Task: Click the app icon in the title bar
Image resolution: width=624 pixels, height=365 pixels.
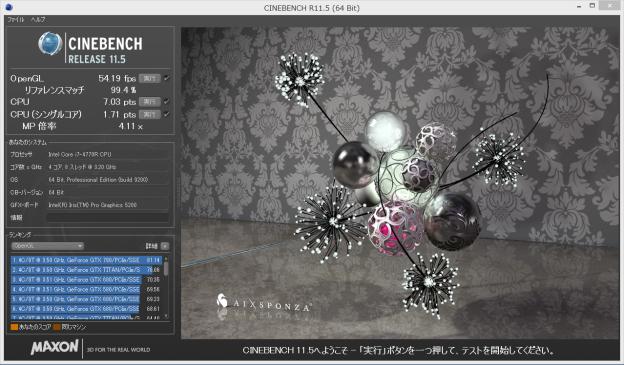Action: coord(9,7)
